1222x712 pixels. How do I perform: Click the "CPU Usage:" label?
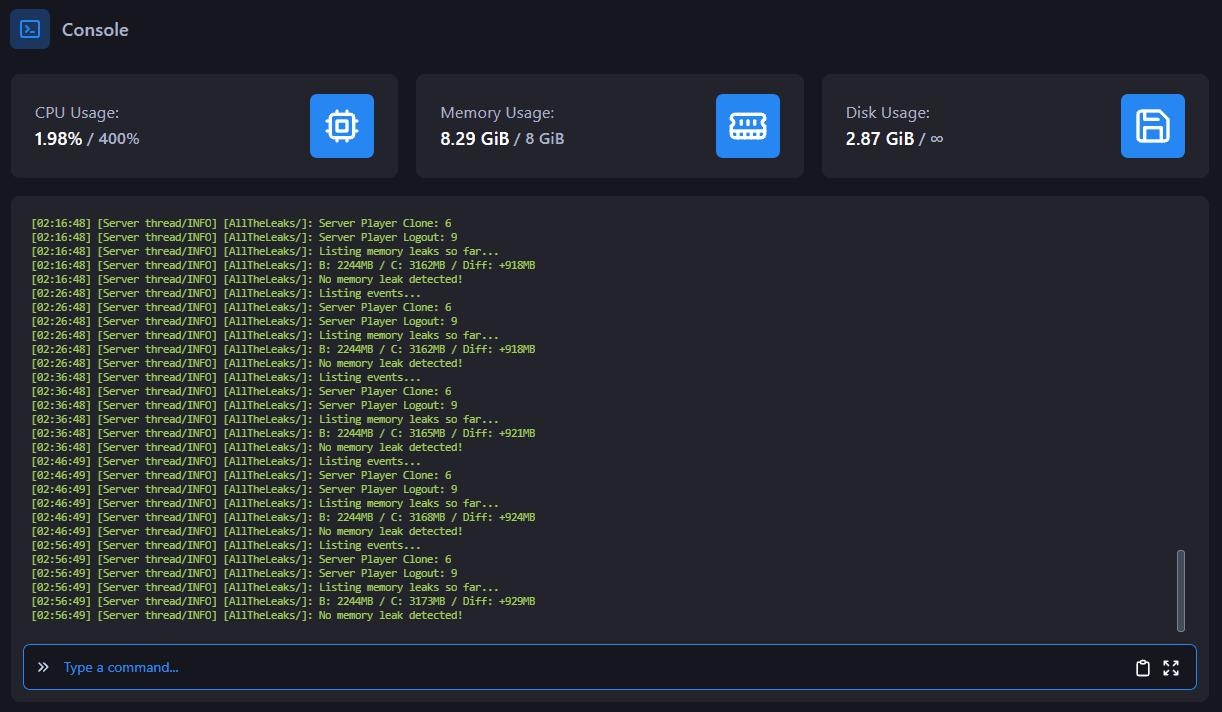click(x=77, y=113)
